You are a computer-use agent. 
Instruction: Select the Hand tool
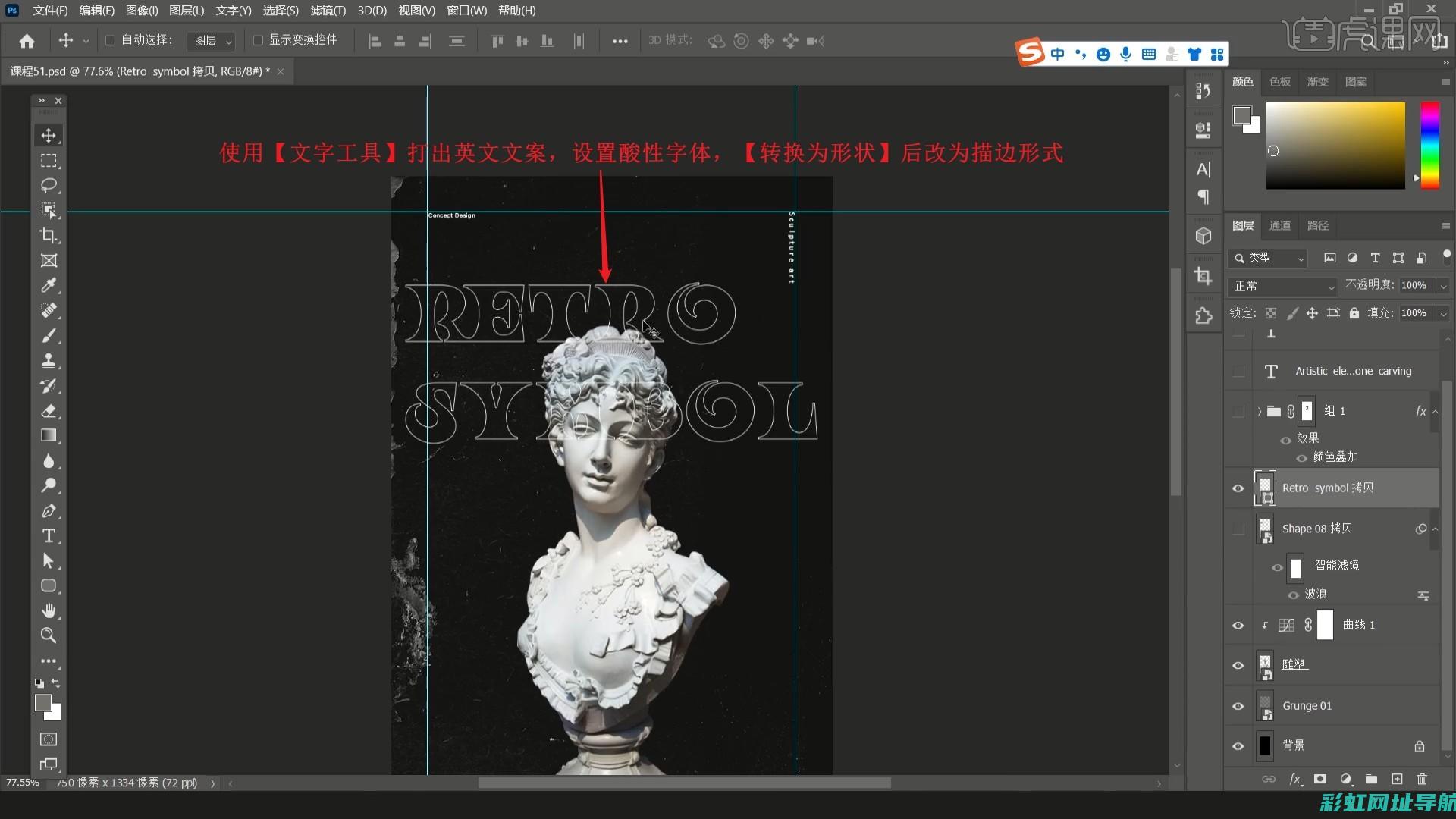[49, 611]
